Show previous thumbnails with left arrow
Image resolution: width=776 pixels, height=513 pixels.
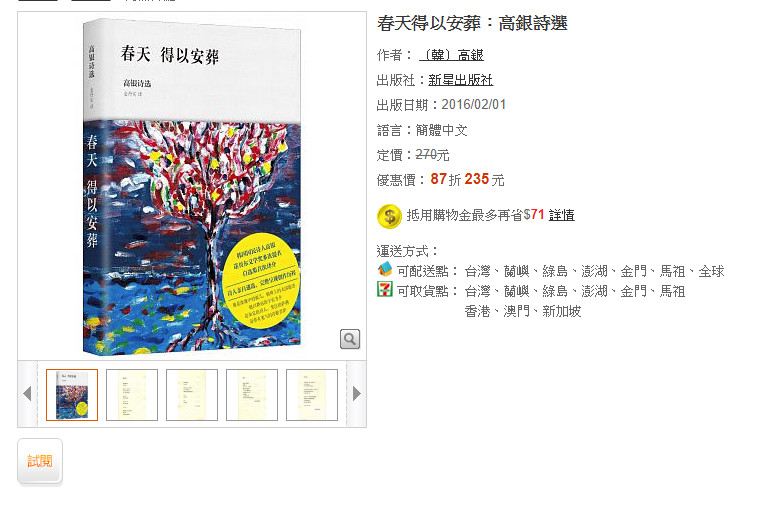tap(27, 394)
